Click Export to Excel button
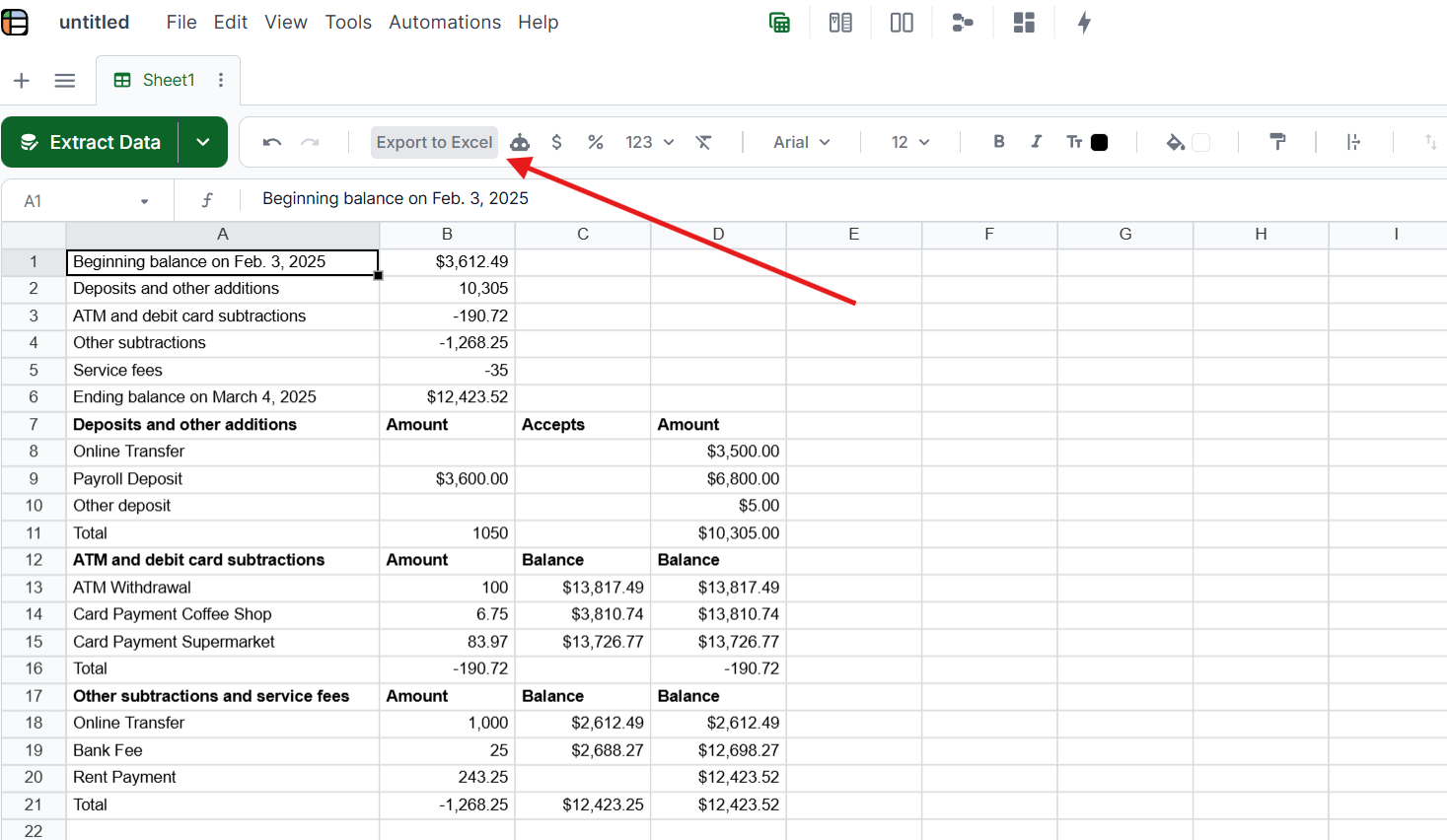Image resolution: width=1447 pixels, height=840 pixels. click(x=434, y=142)
